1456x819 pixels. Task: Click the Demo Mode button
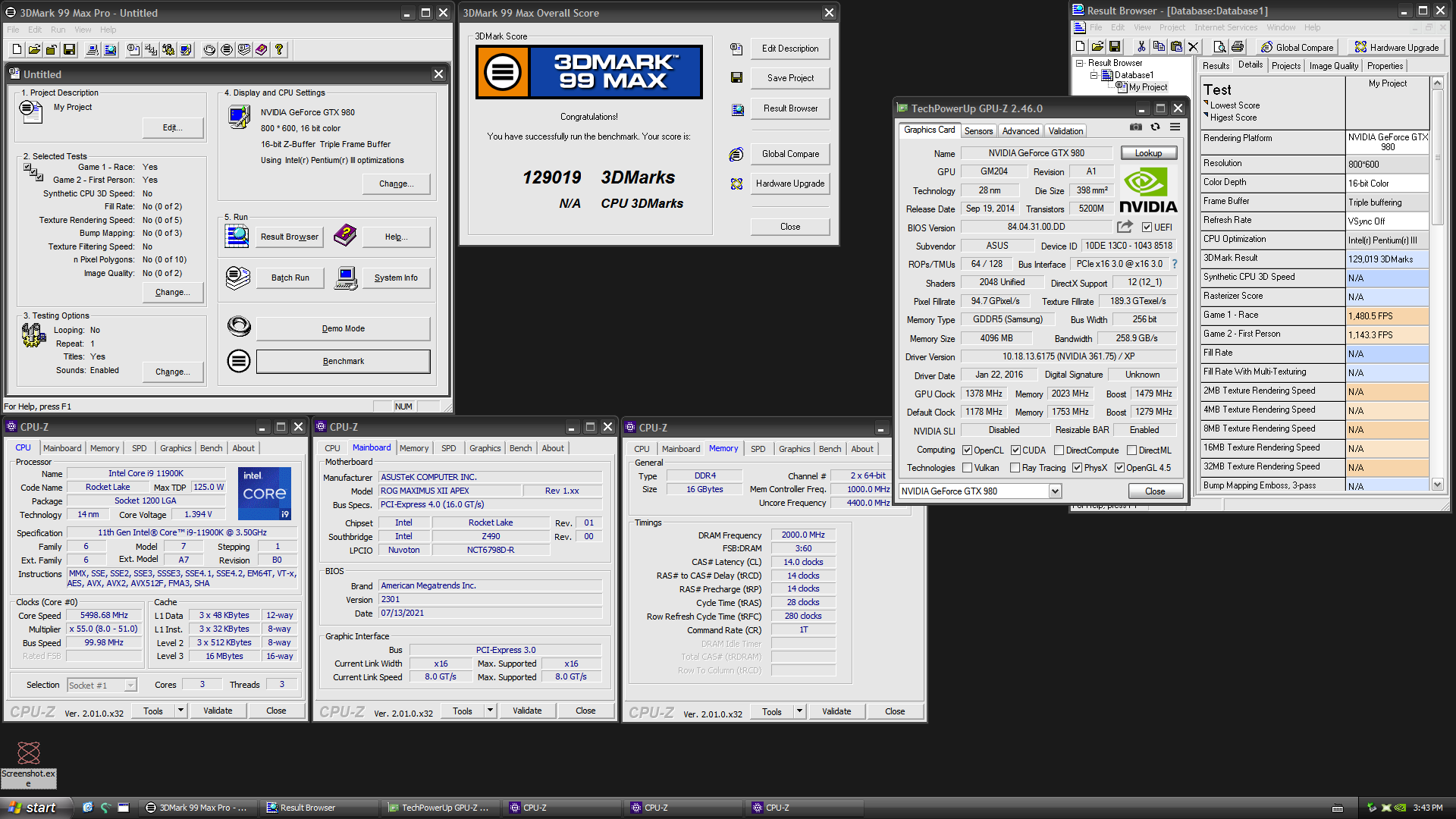[343, 329]
